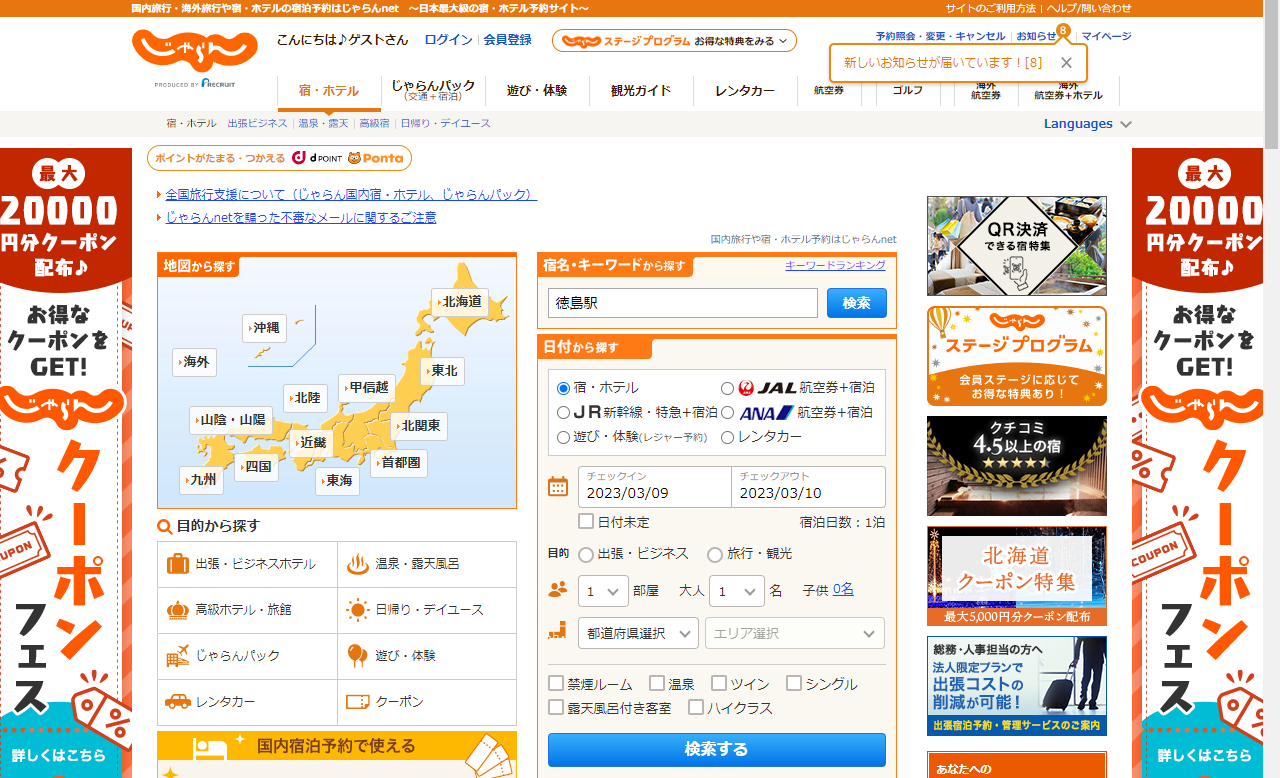Screen dimensions: 1280x778
Task: Click the d POINT logo
Action: (x=317, y=158)
